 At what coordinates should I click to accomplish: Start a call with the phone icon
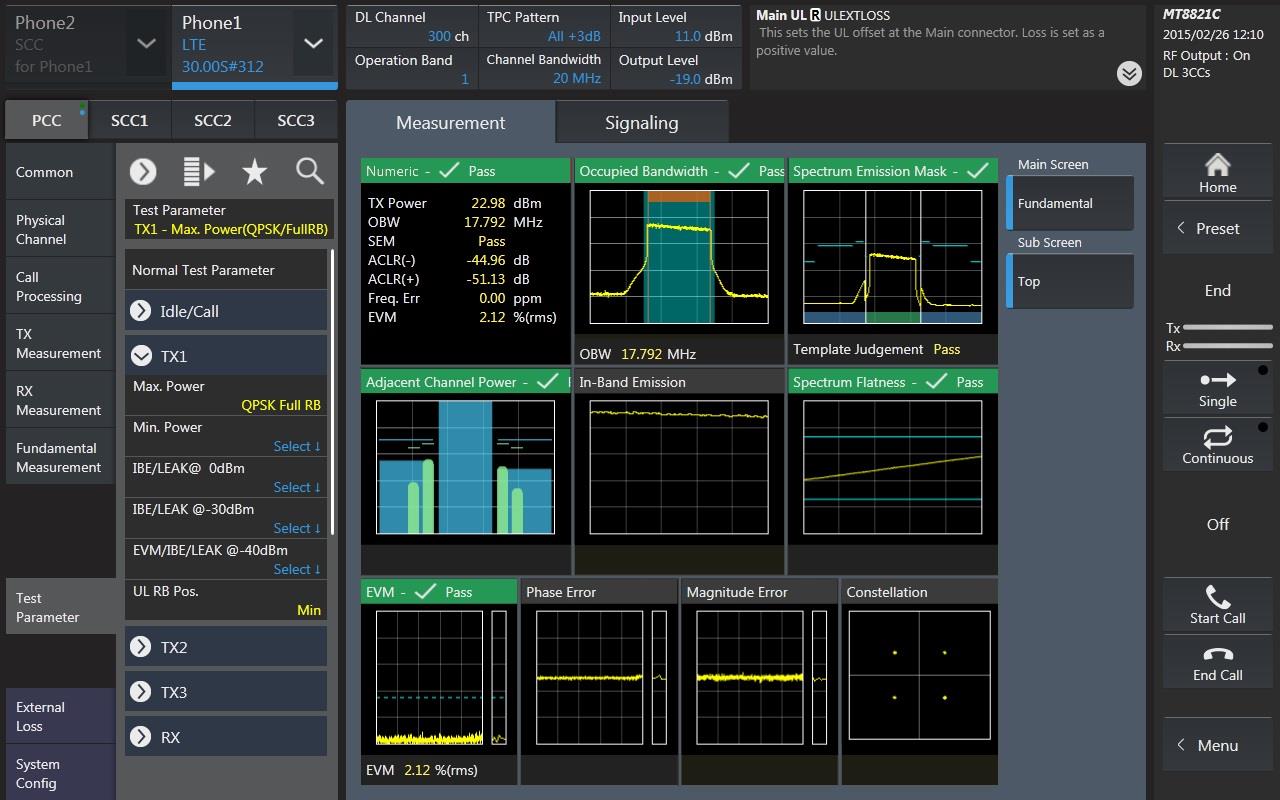pyautogui.click(x=1217, y=605)
